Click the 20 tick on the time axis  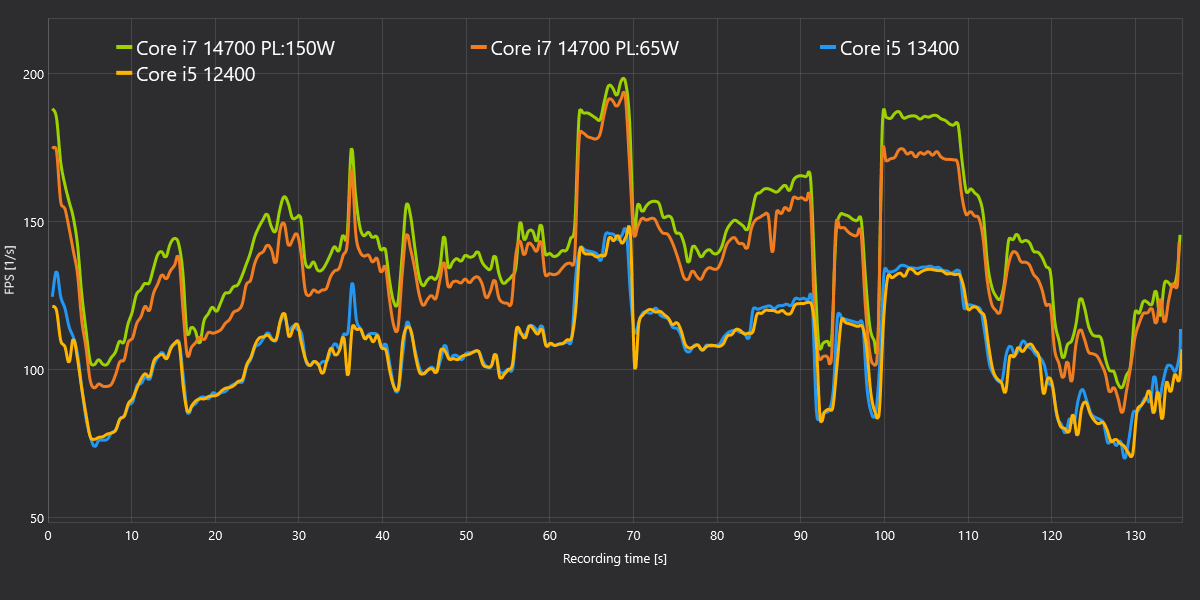point(215,536)
